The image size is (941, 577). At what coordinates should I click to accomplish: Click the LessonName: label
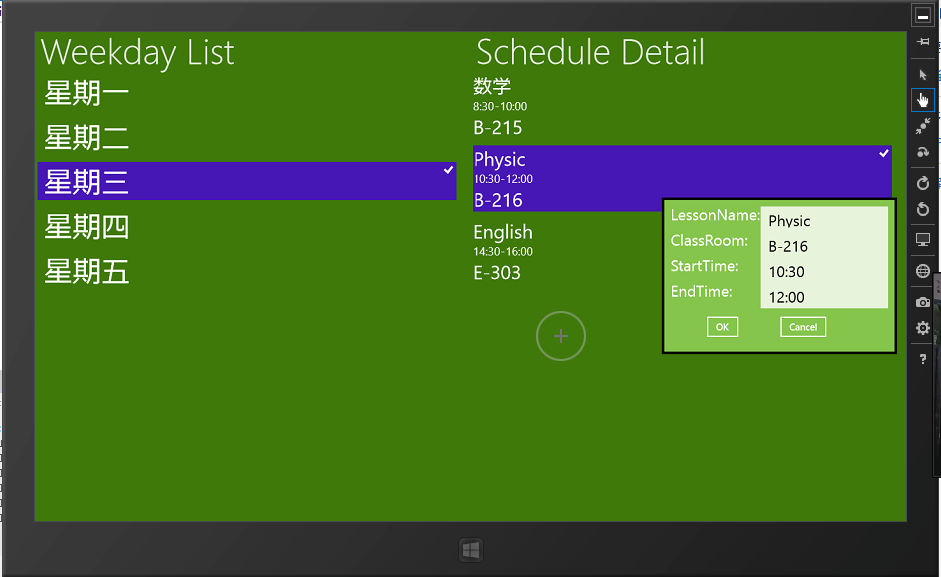715,215
